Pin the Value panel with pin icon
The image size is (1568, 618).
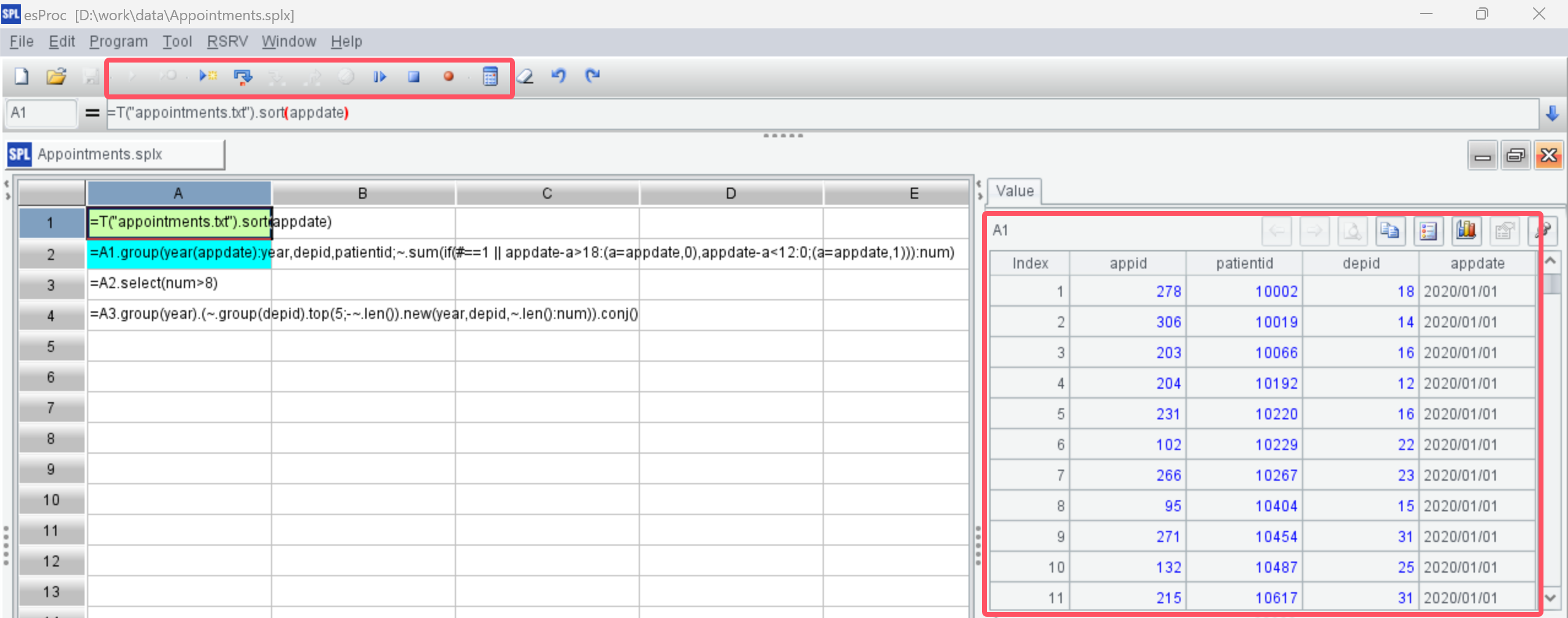point(1544,231)
